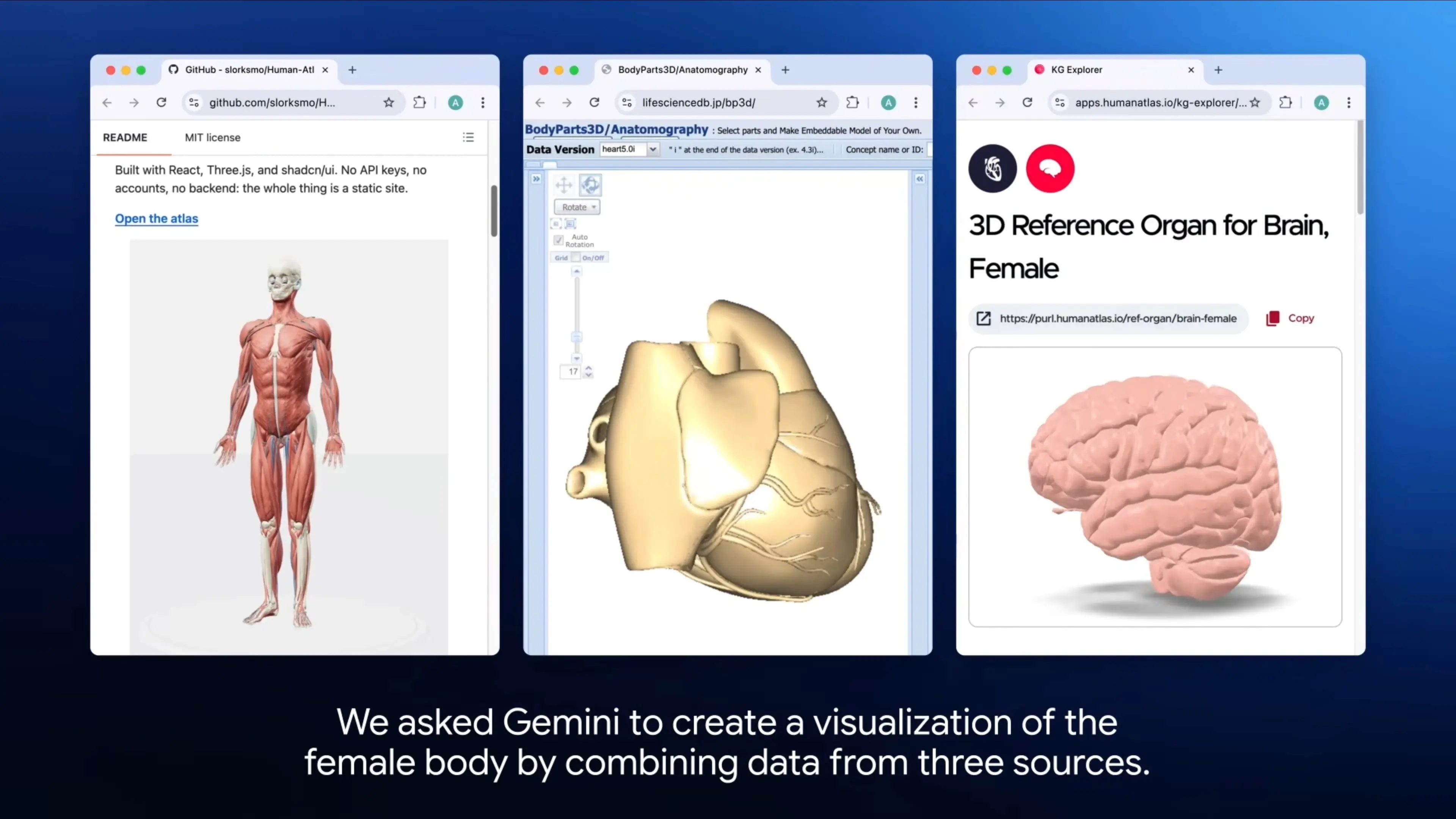Toggle the Grid On/Off checkbox
Viewport: 1456px width, 819px height.
[x=576, y=257]
